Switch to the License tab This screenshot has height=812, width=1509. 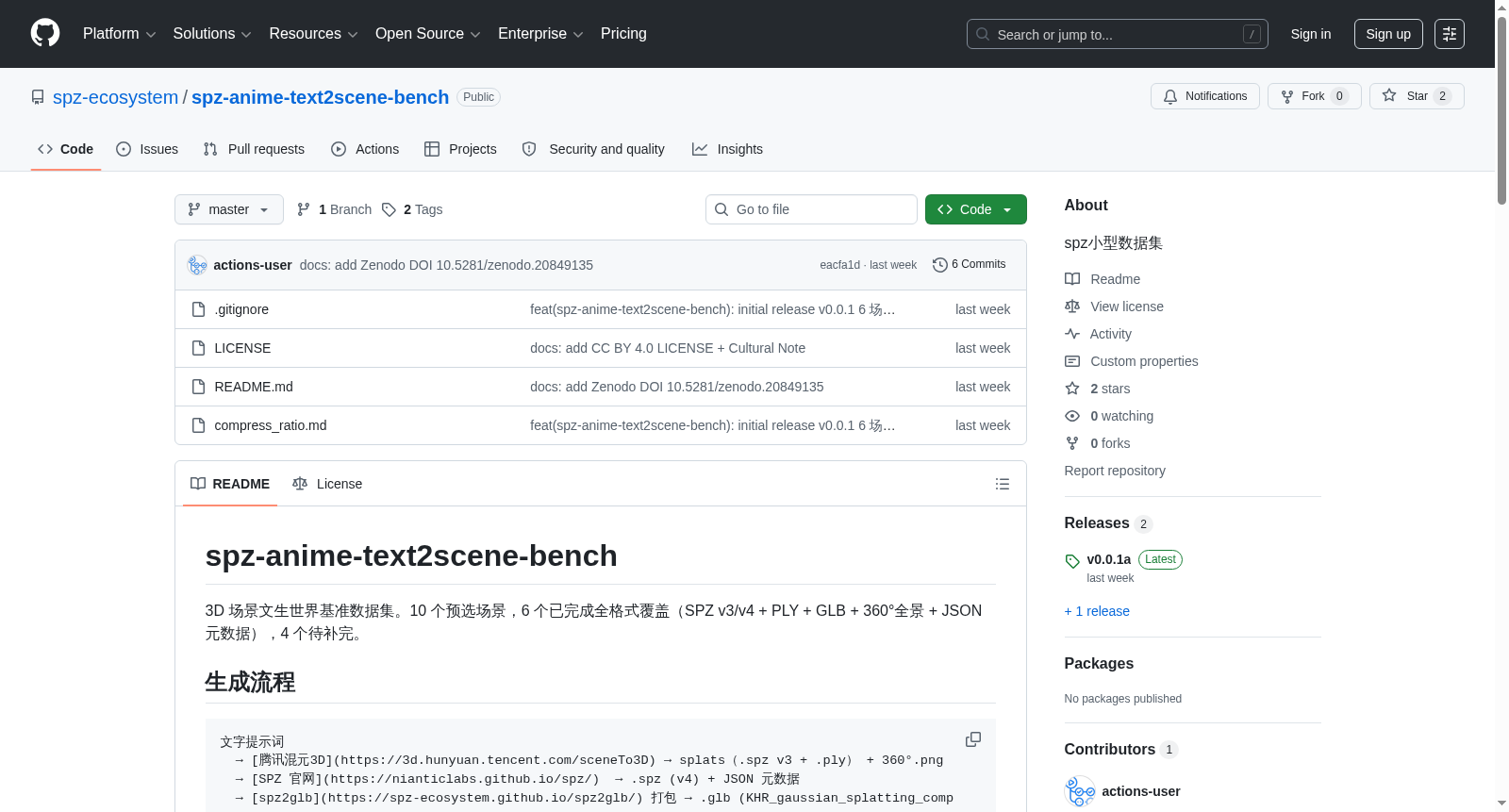coord(327,484)
